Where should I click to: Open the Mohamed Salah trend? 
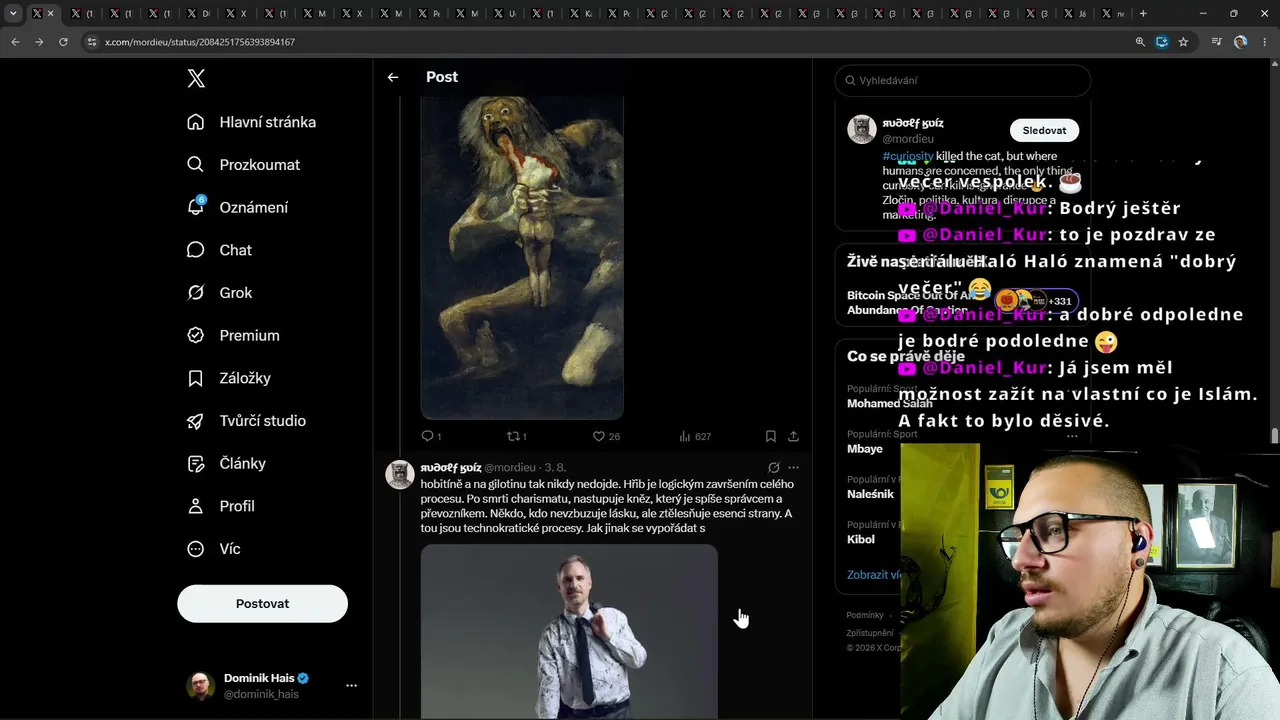pyautogui.click(x=890, y=404)
